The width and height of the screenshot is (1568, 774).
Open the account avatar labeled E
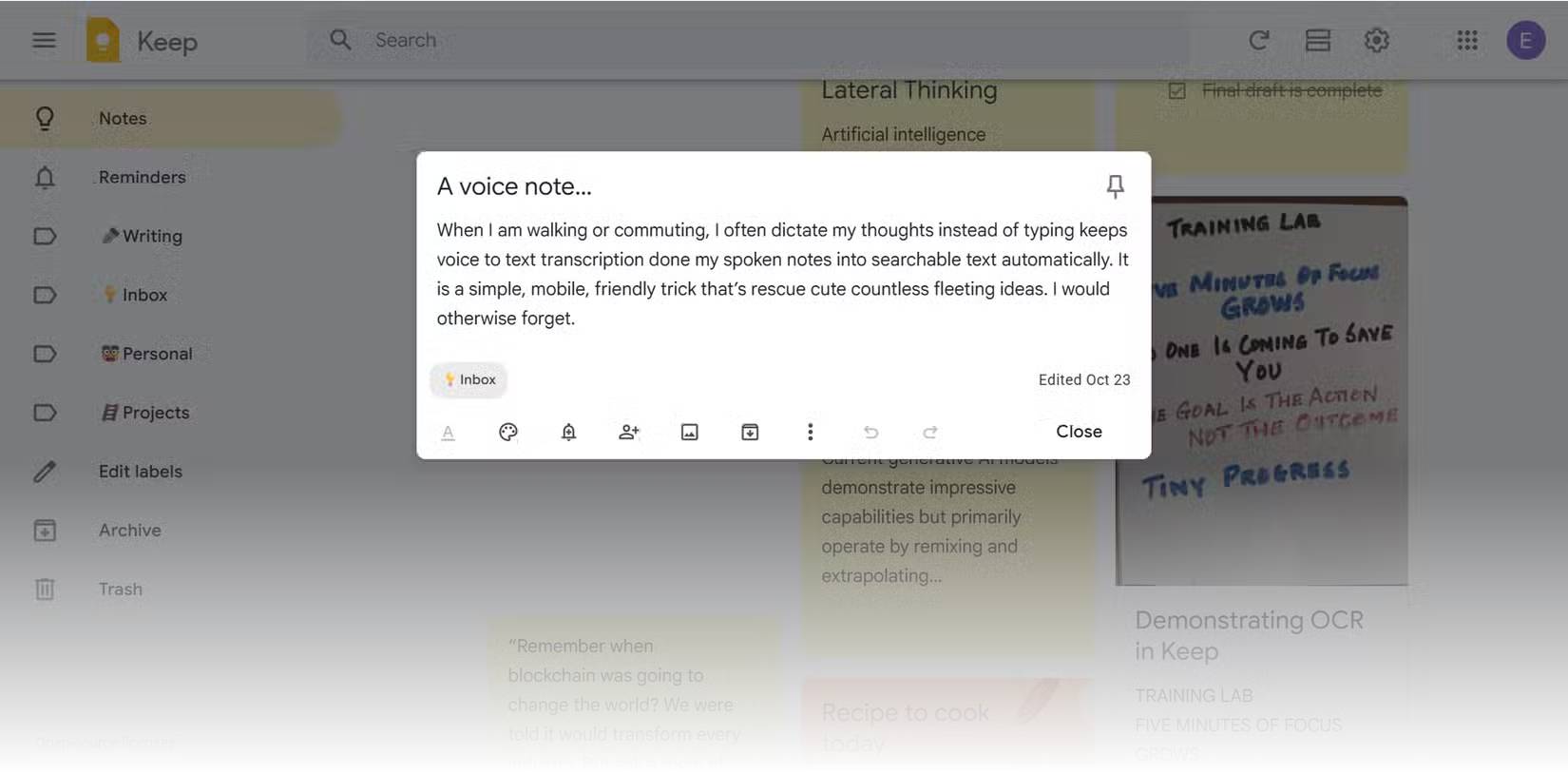(1525, 40)
